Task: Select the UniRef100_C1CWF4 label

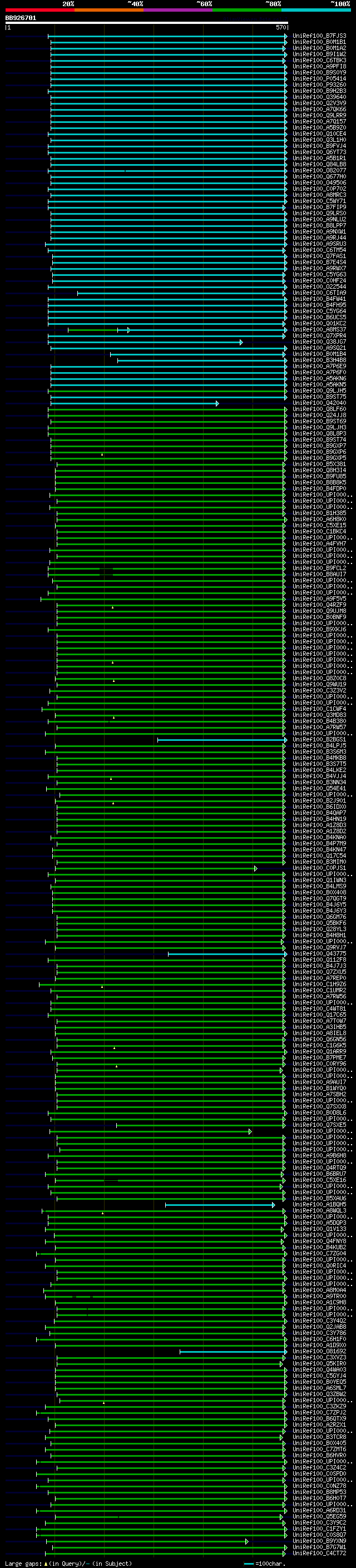Action: (x=319, y=709)
